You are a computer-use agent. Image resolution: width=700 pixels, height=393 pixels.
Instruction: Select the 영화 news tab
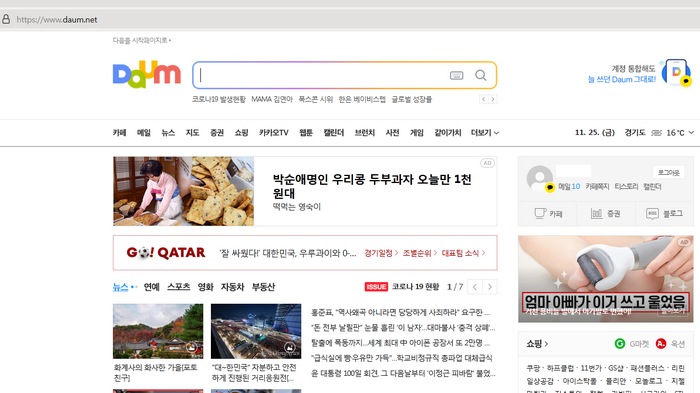tap(205, 287)
